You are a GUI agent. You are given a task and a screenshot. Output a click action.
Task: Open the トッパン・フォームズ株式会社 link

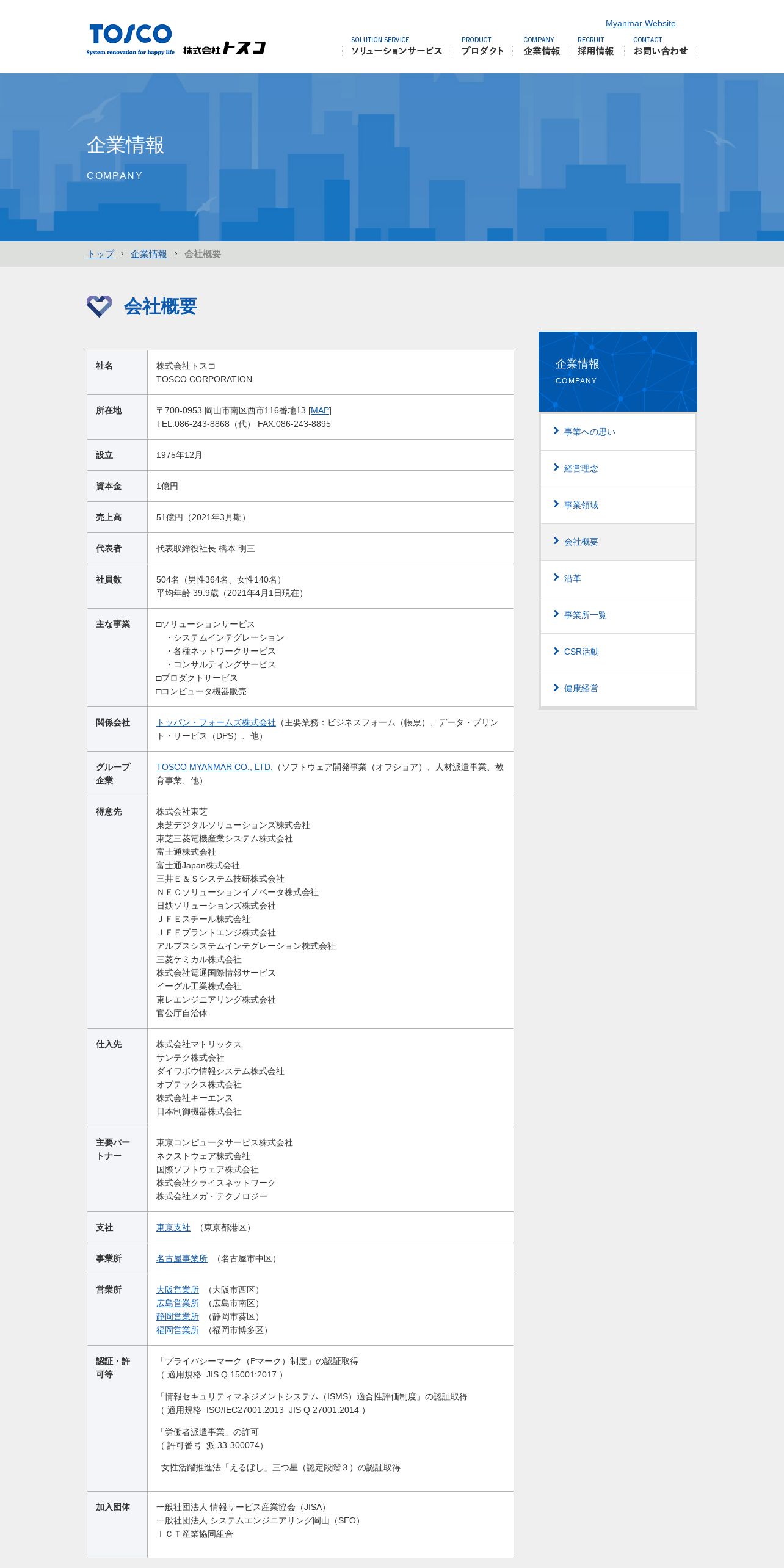(216, 722)
